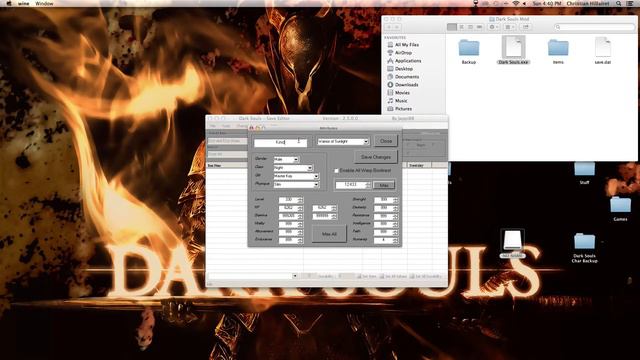Switch Finder to list view
Image resolution: width=640 pixels, height=360 pixels.
point(461,27)
